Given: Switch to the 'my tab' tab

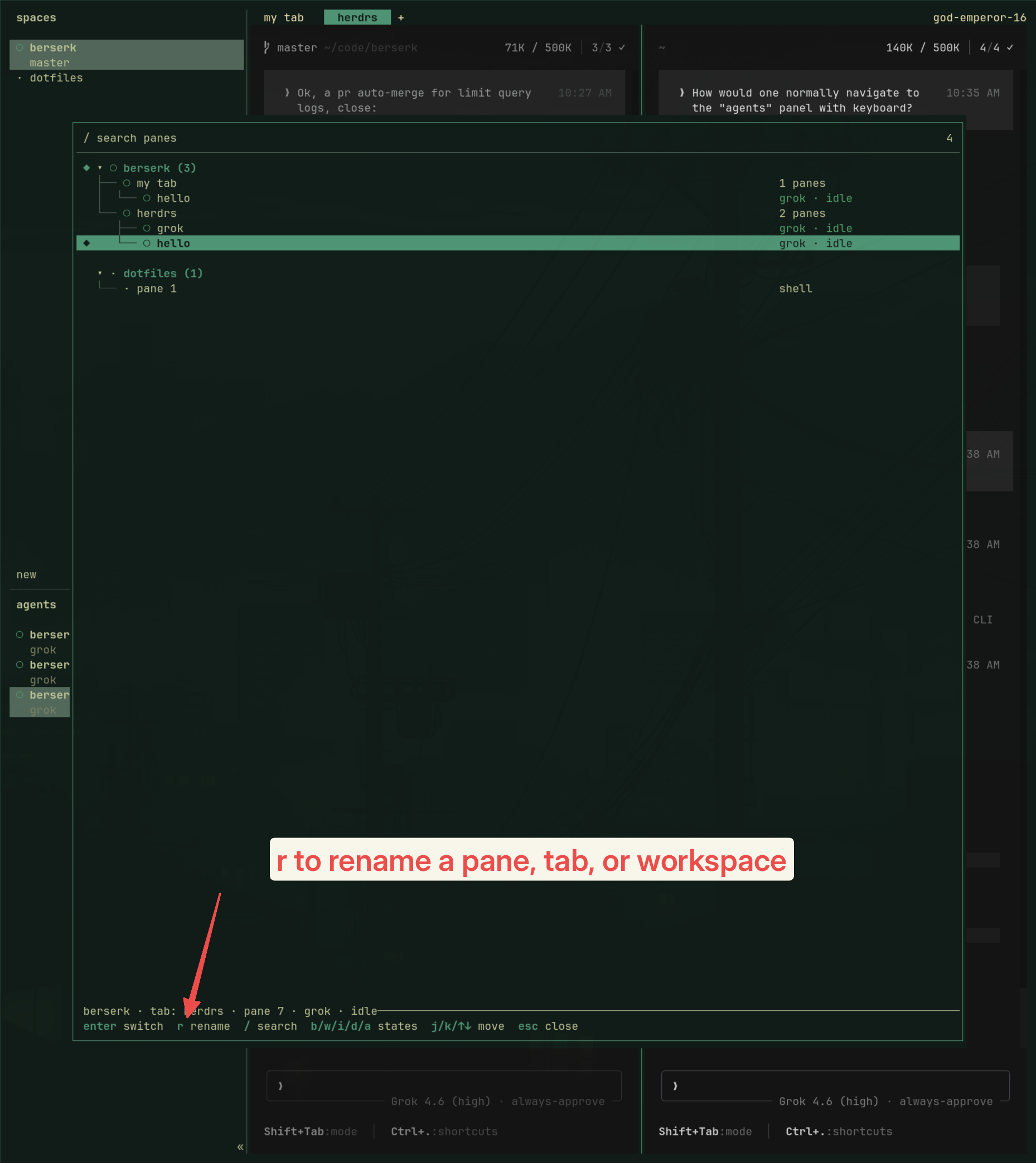Looking at the screenshot, I should [283, 18].
